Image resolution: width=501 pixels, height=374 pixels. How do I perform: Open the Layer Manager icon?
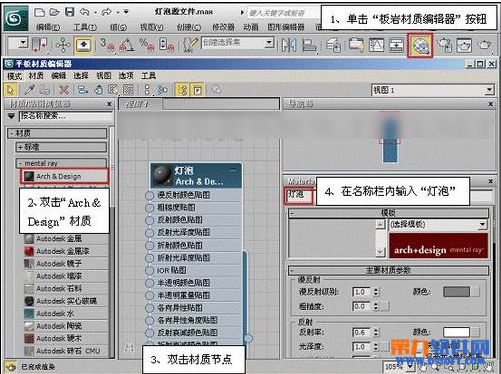[333, 45]
